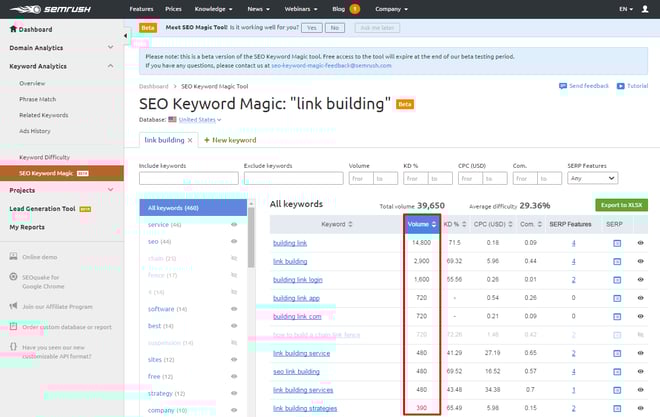Answer No to beta feedback
Viewport: 660px width, 417px height.
(335, 28)
